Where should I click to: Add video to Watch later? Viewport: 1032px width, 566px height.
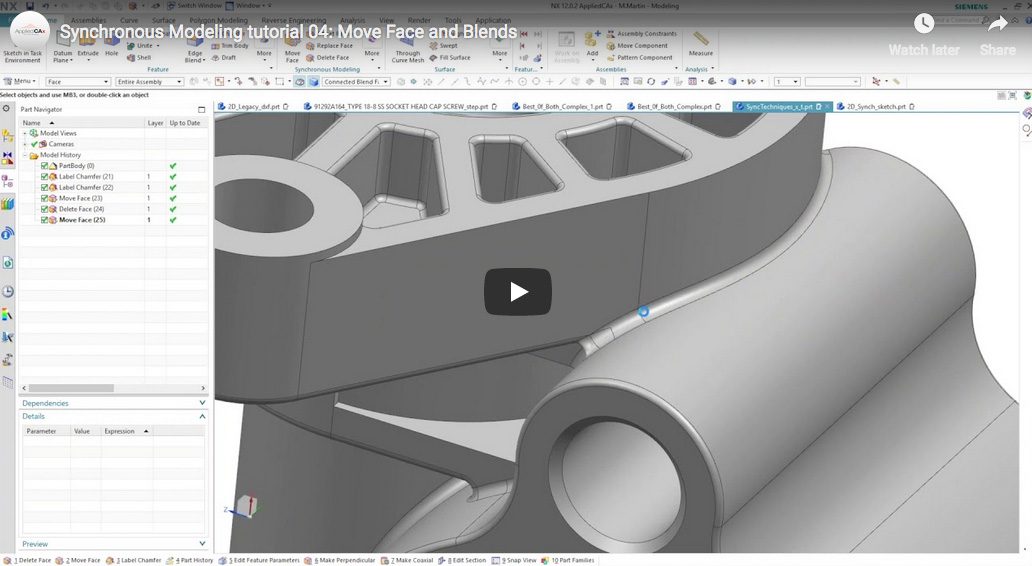923,34
